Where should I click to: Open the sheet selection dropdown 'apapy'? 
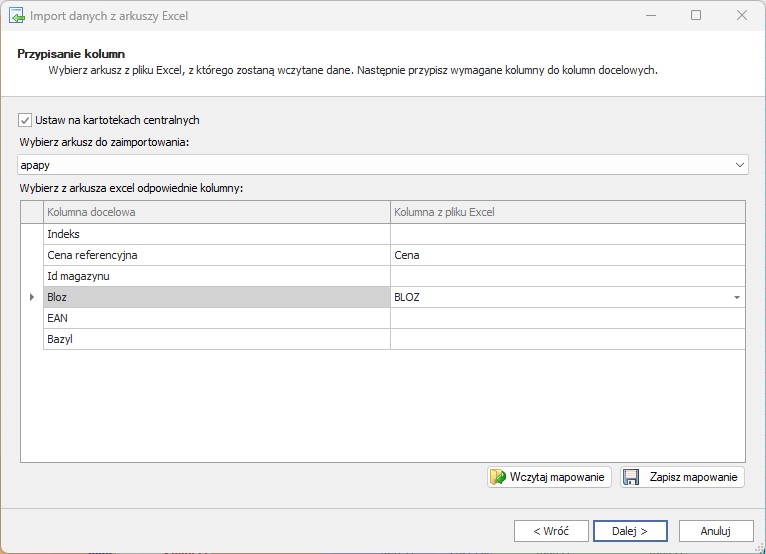coord(739,164)
